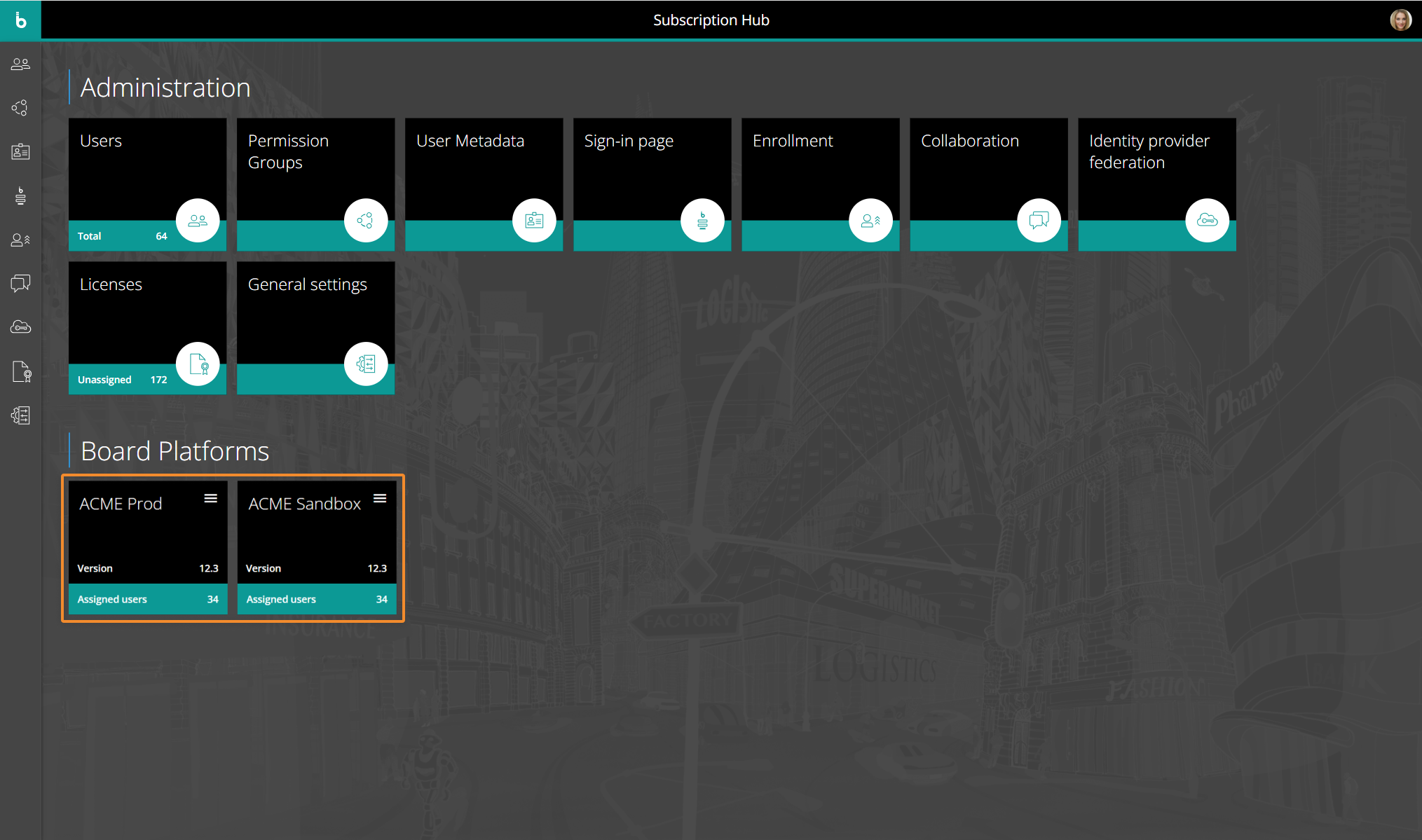The width and height of the screenshot is (1422, 840).
Task: Open the General settings tile
Action: (x=315, y=327)
